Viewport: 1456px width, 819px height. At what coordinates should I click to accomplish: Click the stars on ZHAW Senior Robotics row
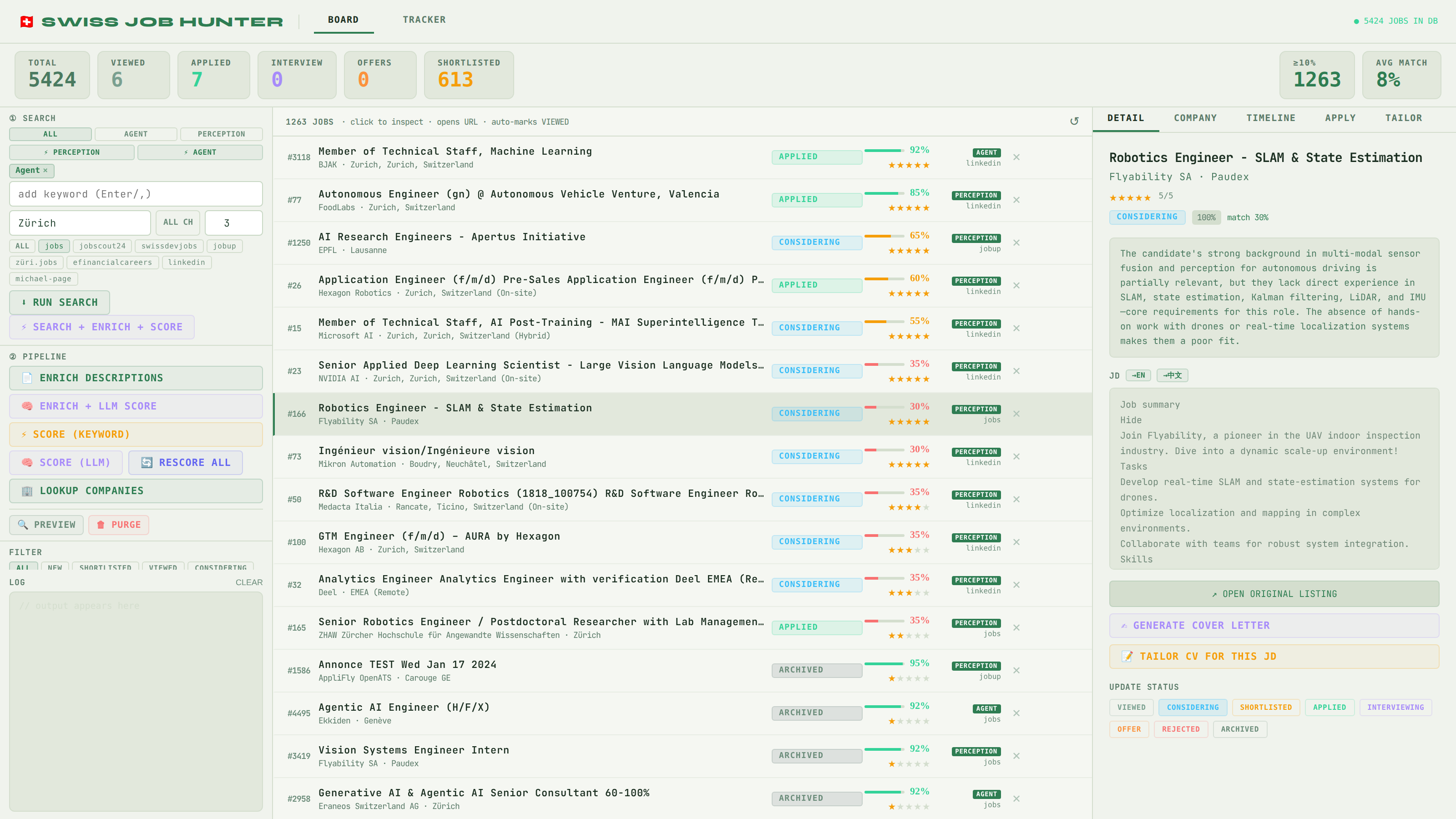pos(908,635)
